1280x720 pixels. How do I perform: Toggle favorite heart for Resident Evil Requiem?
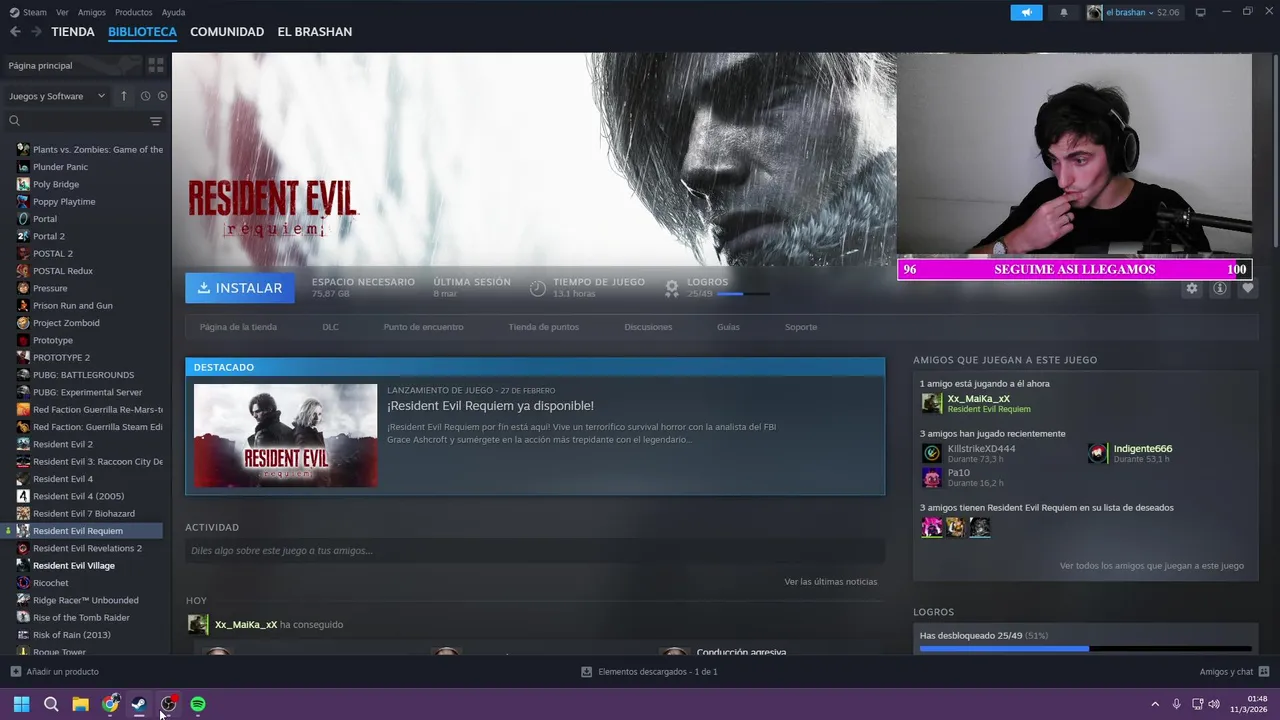[x=1247, y=288]
